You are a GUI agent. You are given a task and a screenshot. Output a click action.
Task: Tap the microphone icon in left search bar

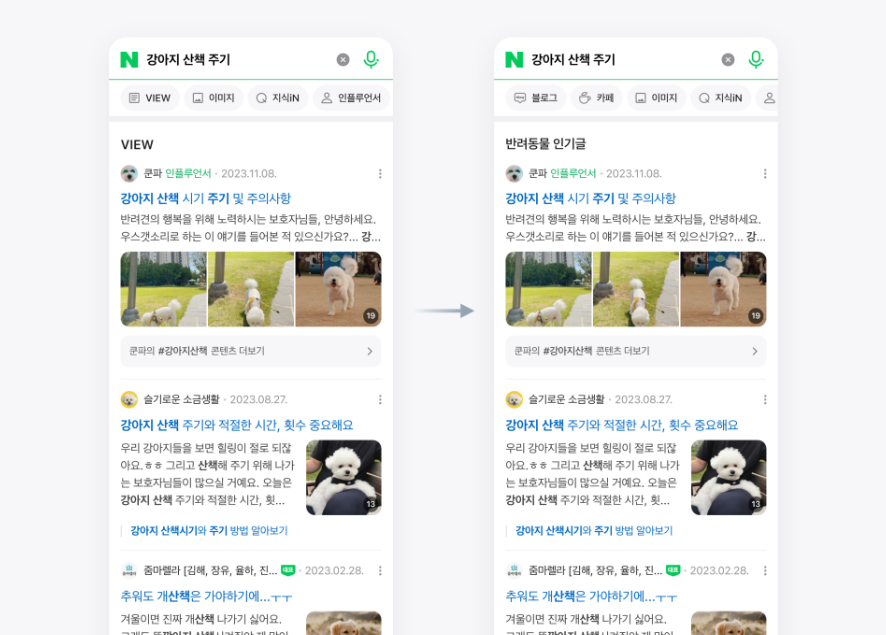pos(371,59)
